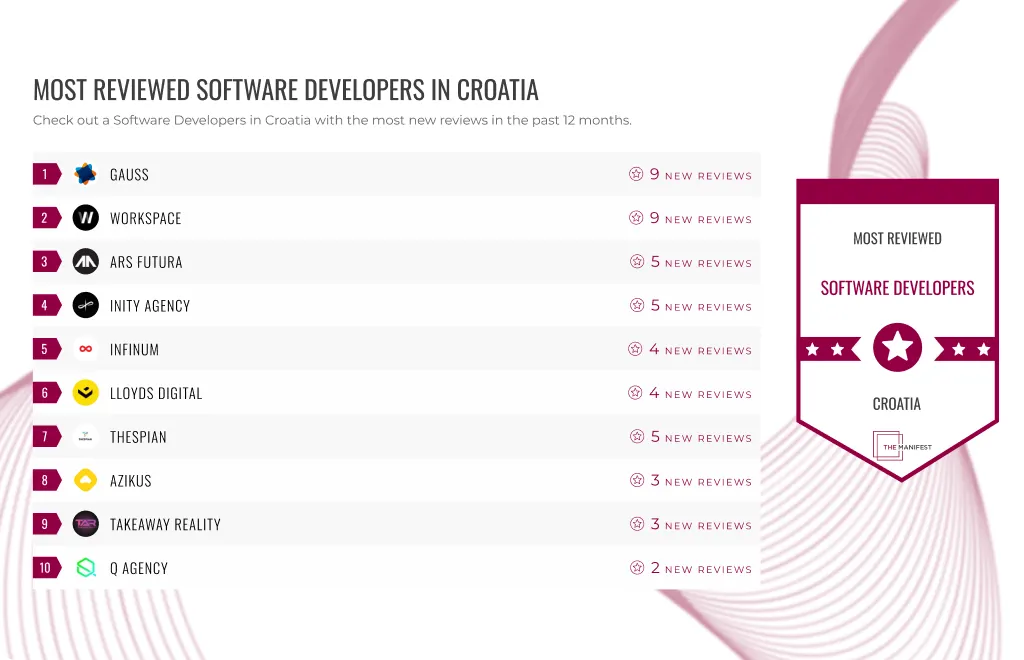Click The Manifest logo on the badge

[x=902, y=447]
